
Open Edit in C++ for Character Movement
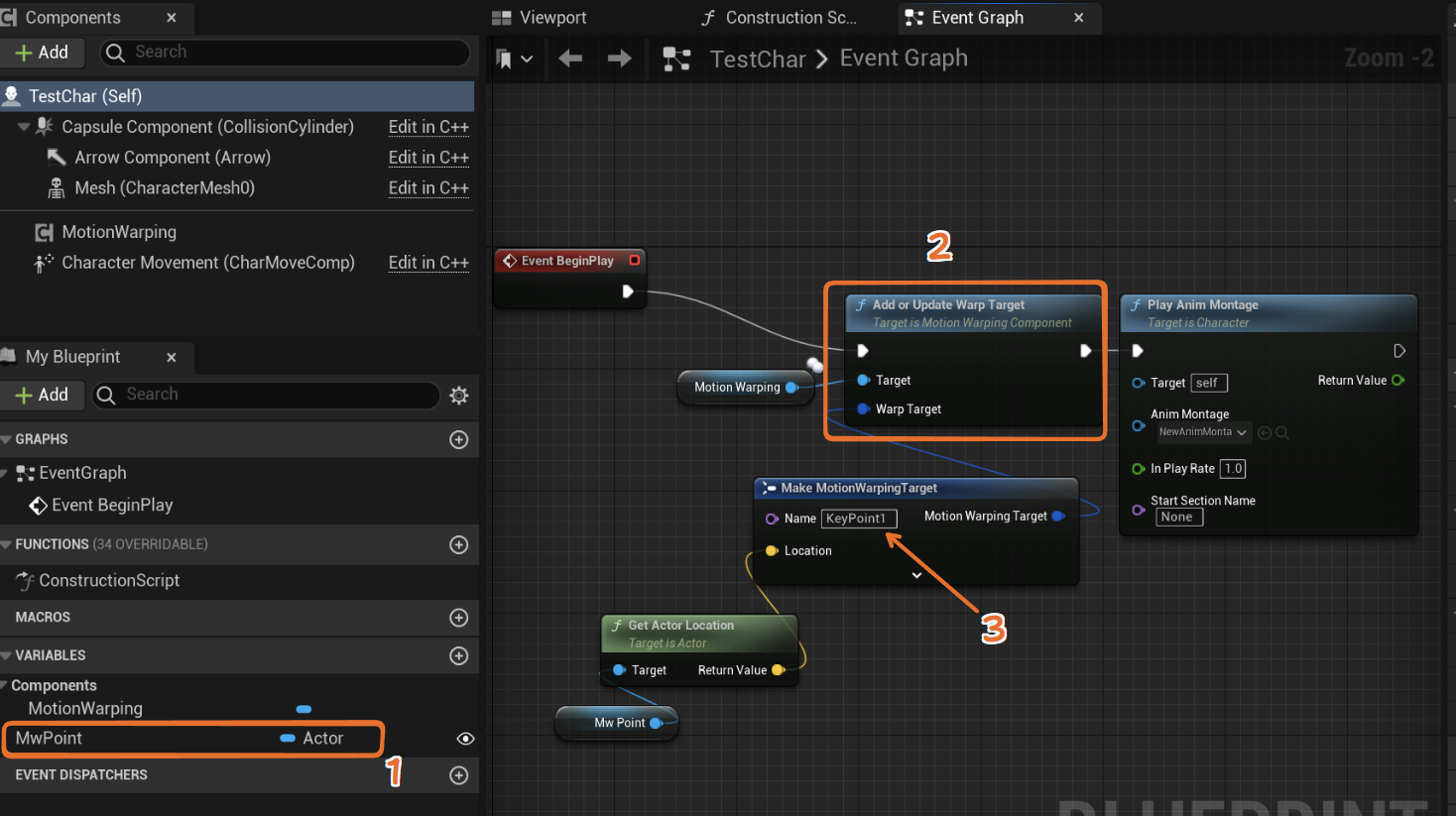[x=428, y=263]
